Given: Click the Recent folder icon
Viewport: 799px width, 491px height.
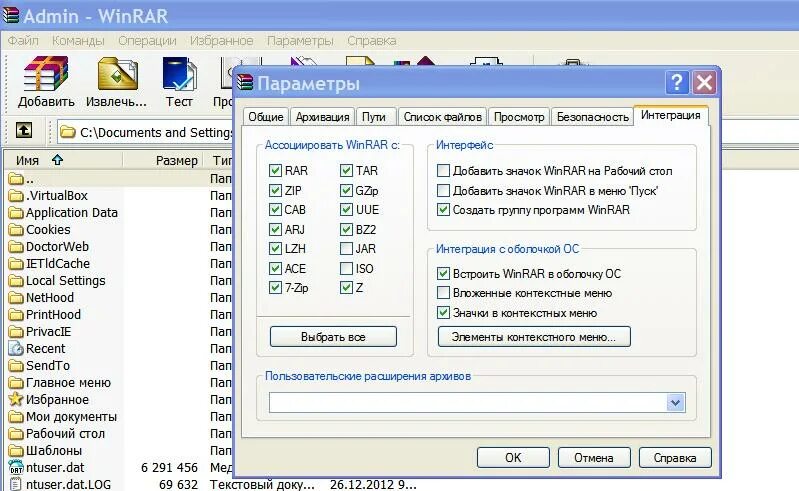Looking at the screenshot, I should pos(16,348).
